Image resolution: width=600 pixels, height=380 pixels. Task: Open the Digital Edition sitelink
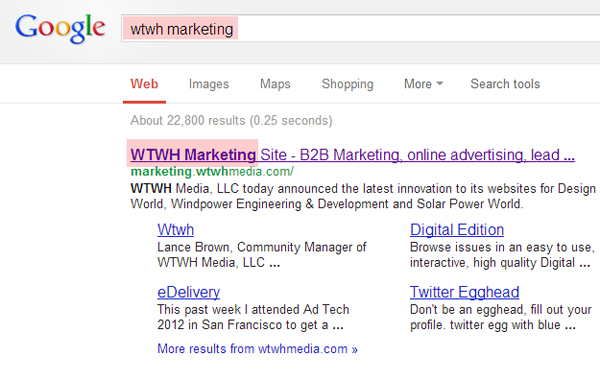click(x=457, y=230)
